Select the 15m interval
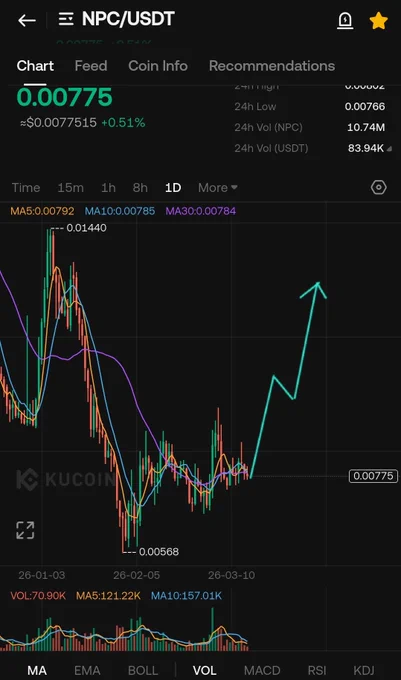401x680 pixels. point(70,188)
